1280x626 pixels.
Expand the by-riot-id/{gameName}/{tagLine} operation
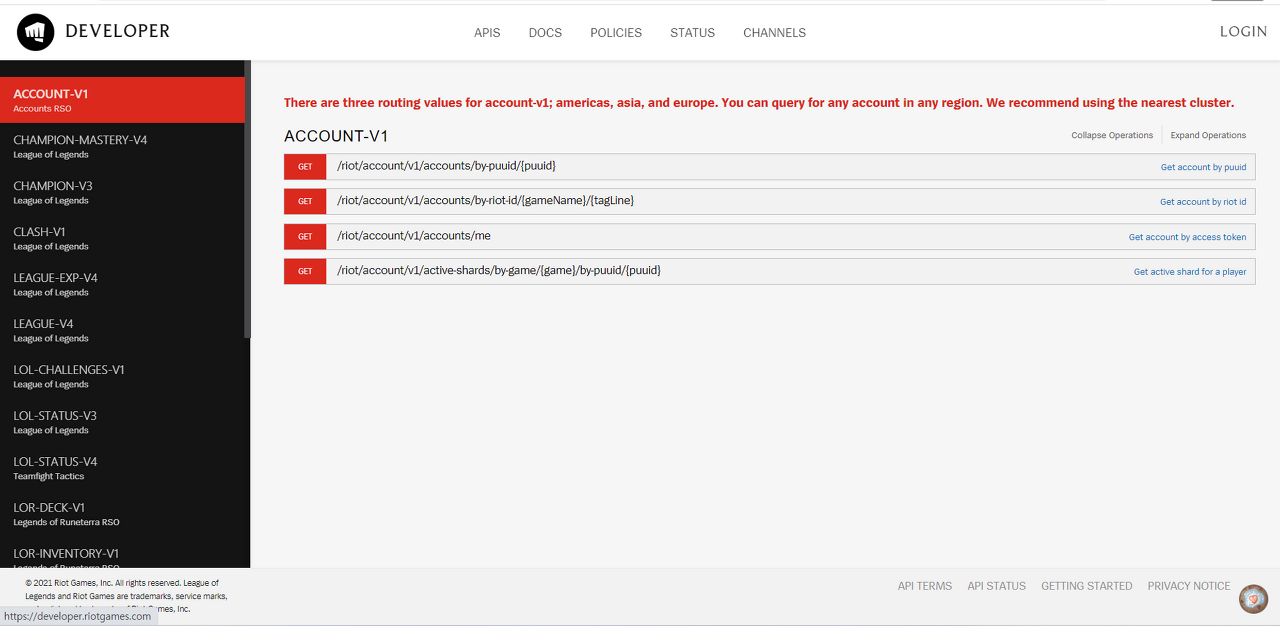point(485,200)
